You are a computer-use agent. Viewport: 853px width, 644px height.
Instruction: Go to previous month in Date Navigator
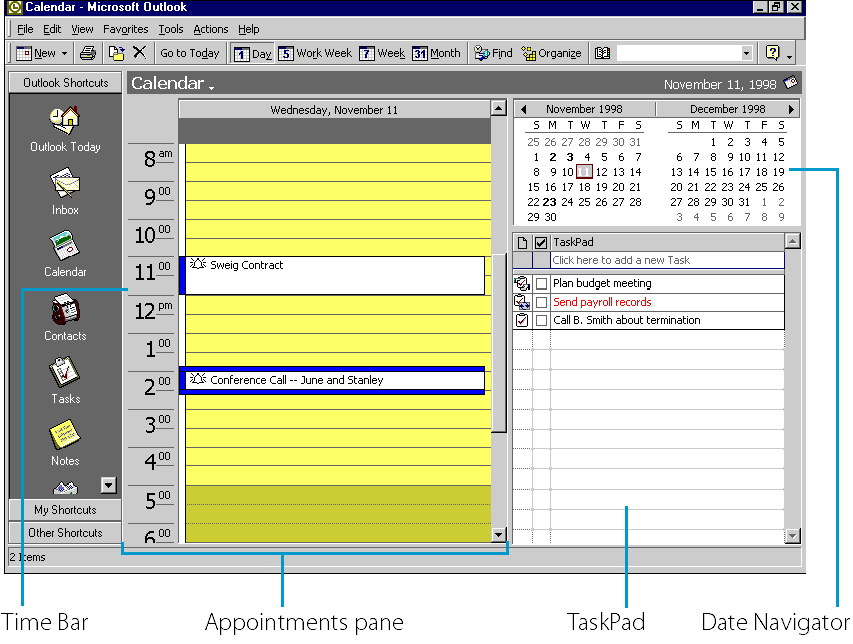coord(524,109)
